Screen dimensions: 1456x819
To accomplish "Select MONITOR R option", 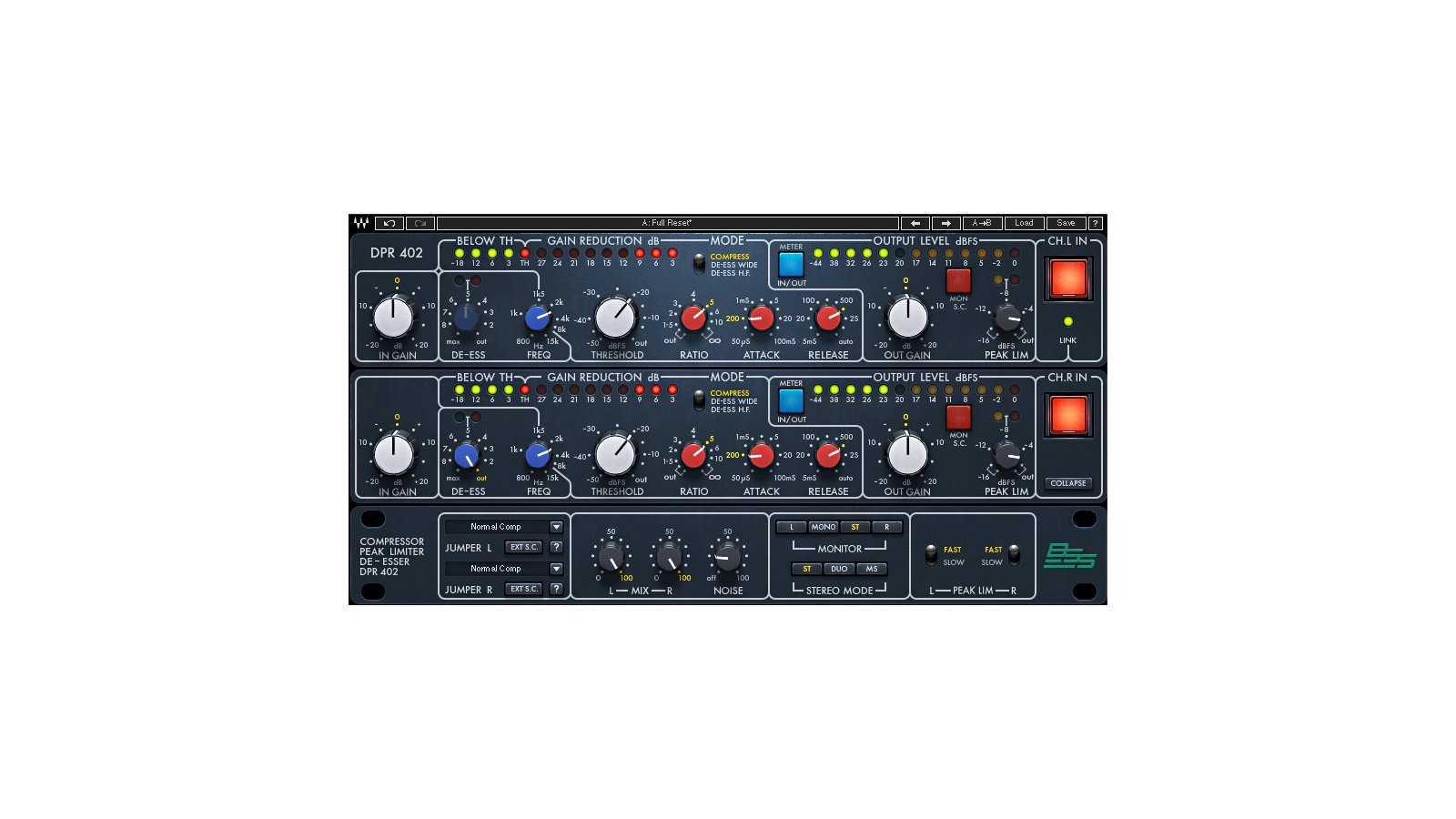I will pyautogui.click(x=887, y=527).
